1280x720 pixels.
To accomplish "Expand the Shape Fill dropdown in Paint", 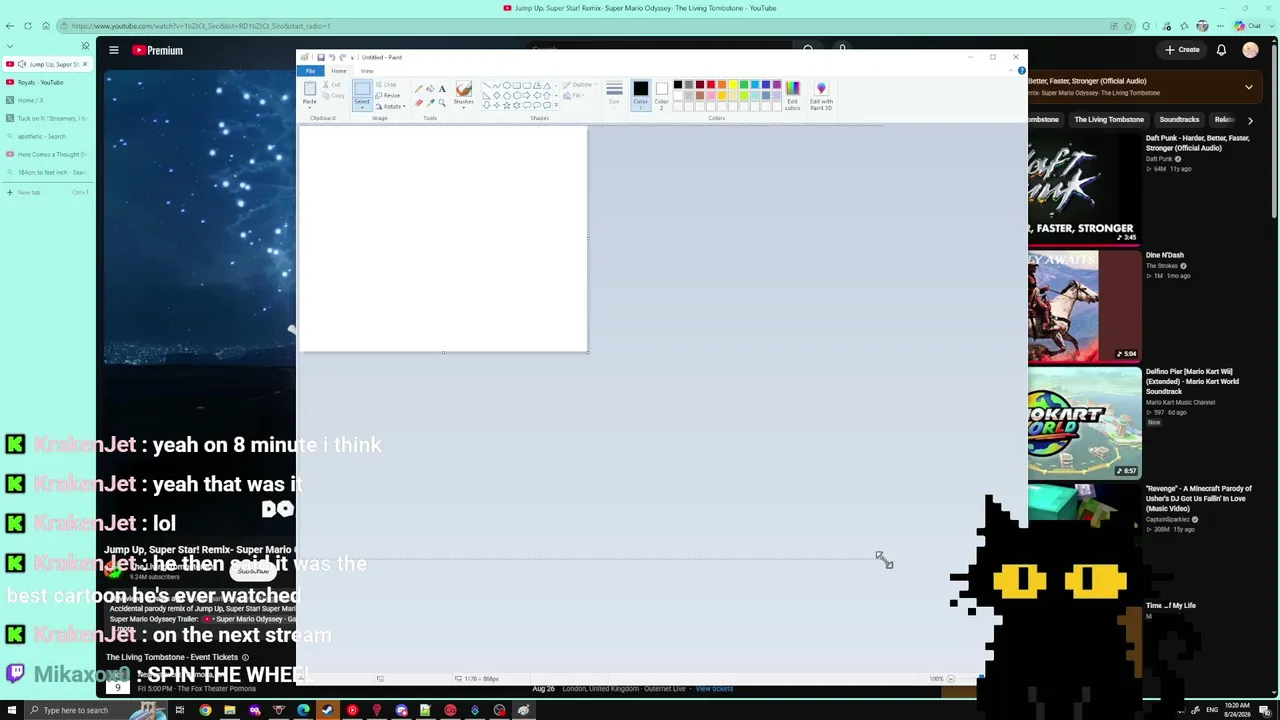I will click(x=572, y=95).
